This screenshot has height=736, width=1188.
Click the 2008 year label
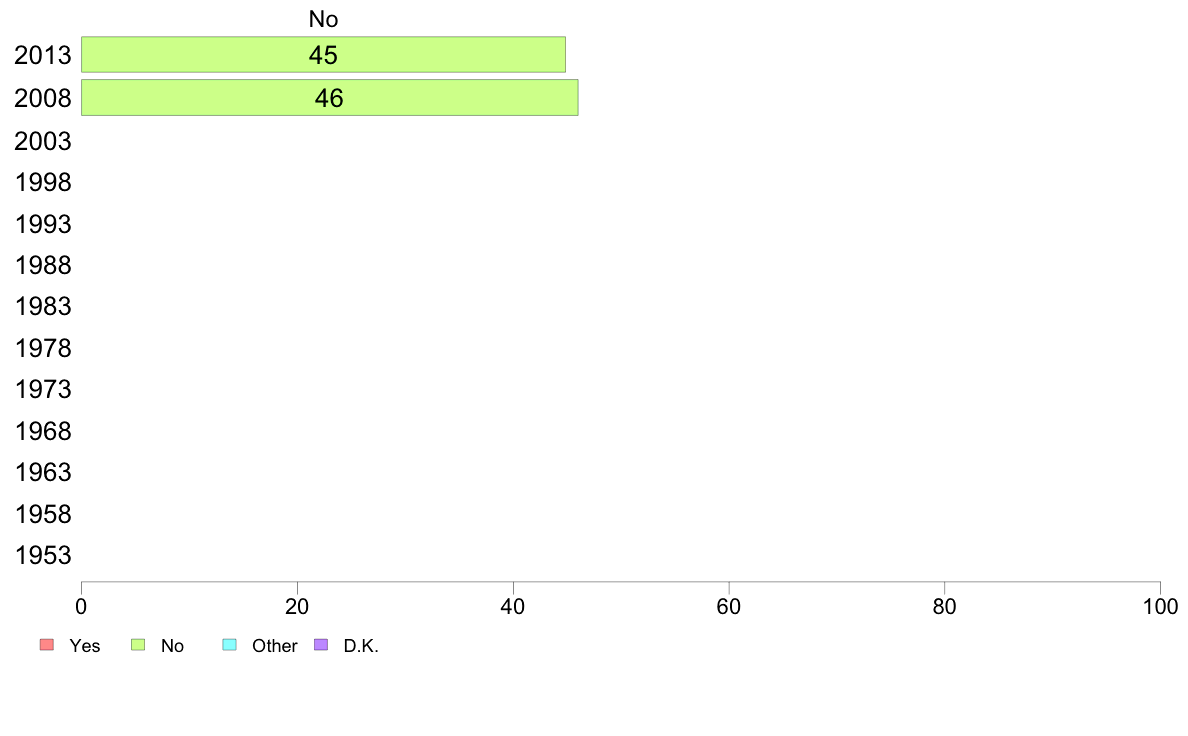42,99
